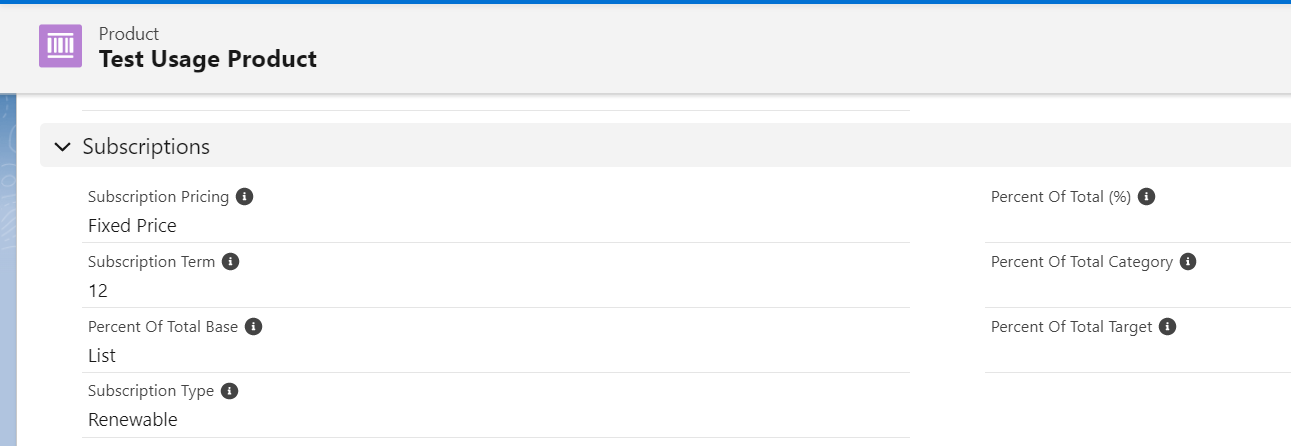Click the Subscription Term value 12

pyautogui.click(x=98, y=291)
